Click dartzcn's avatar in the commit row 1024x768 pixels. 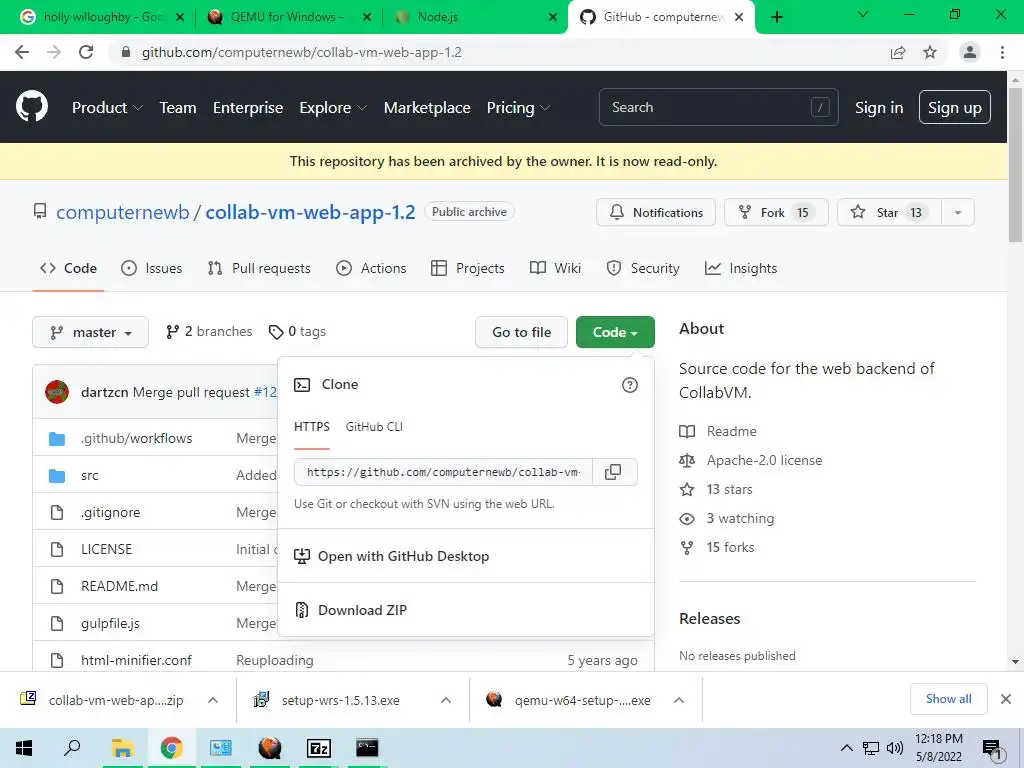pyautogui.click(x=57, y=392)
